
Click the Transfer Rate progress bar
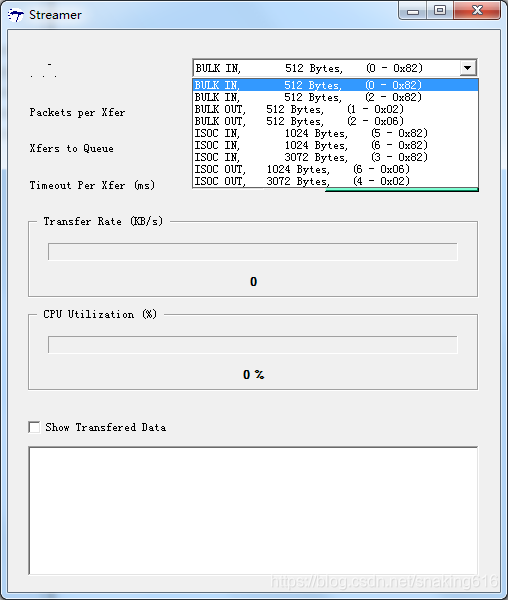pos(252,252)
